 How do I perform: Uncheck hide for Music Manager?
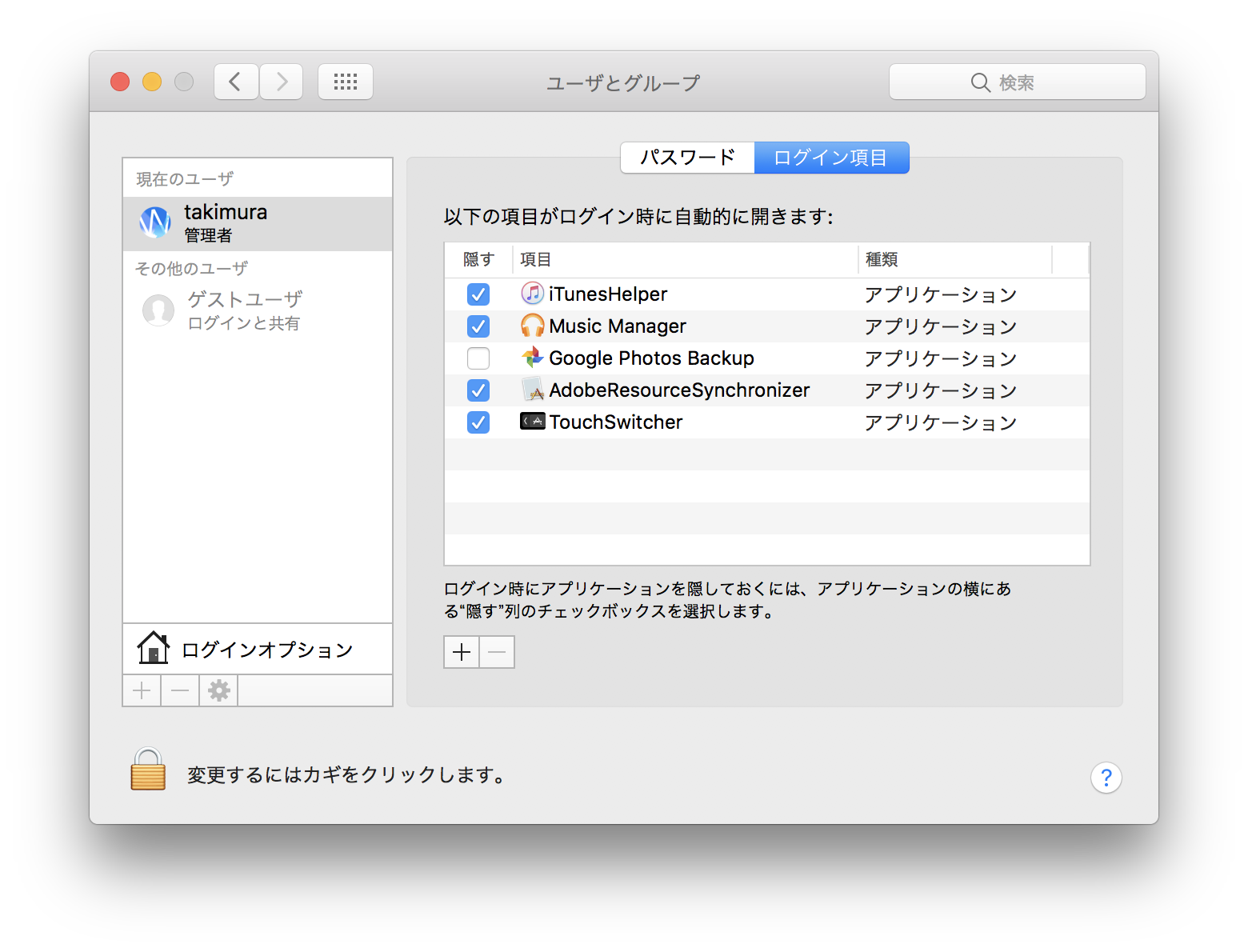point(478,326)
